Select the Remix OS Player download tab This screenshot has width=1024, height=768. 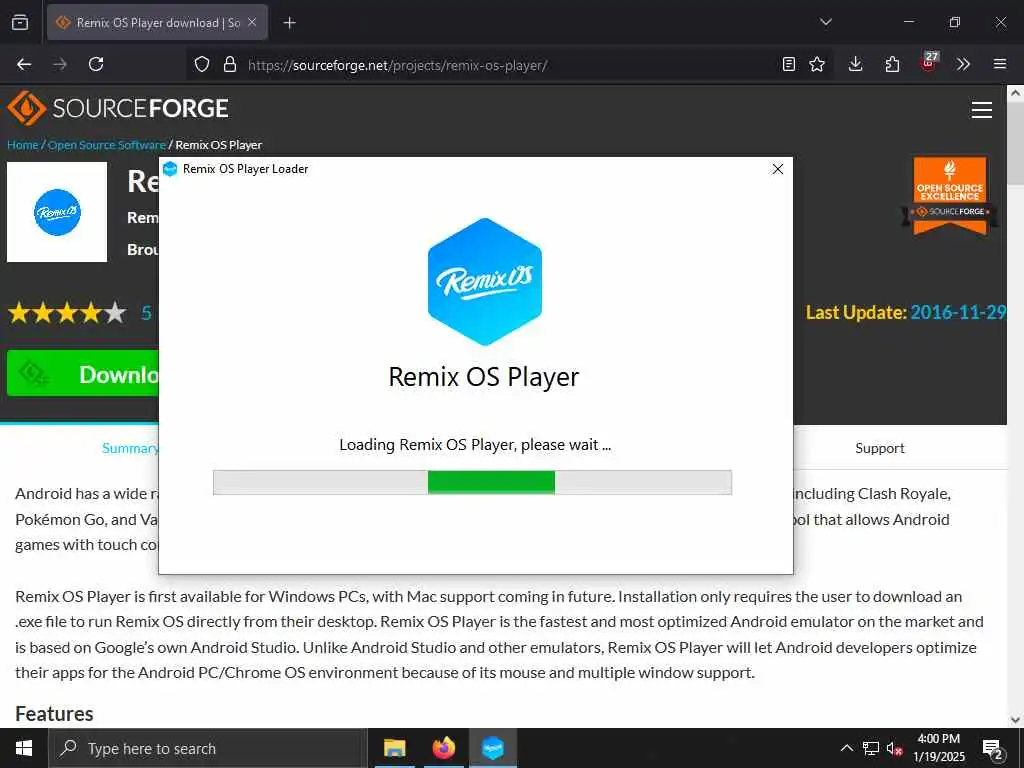coord(157,22)
